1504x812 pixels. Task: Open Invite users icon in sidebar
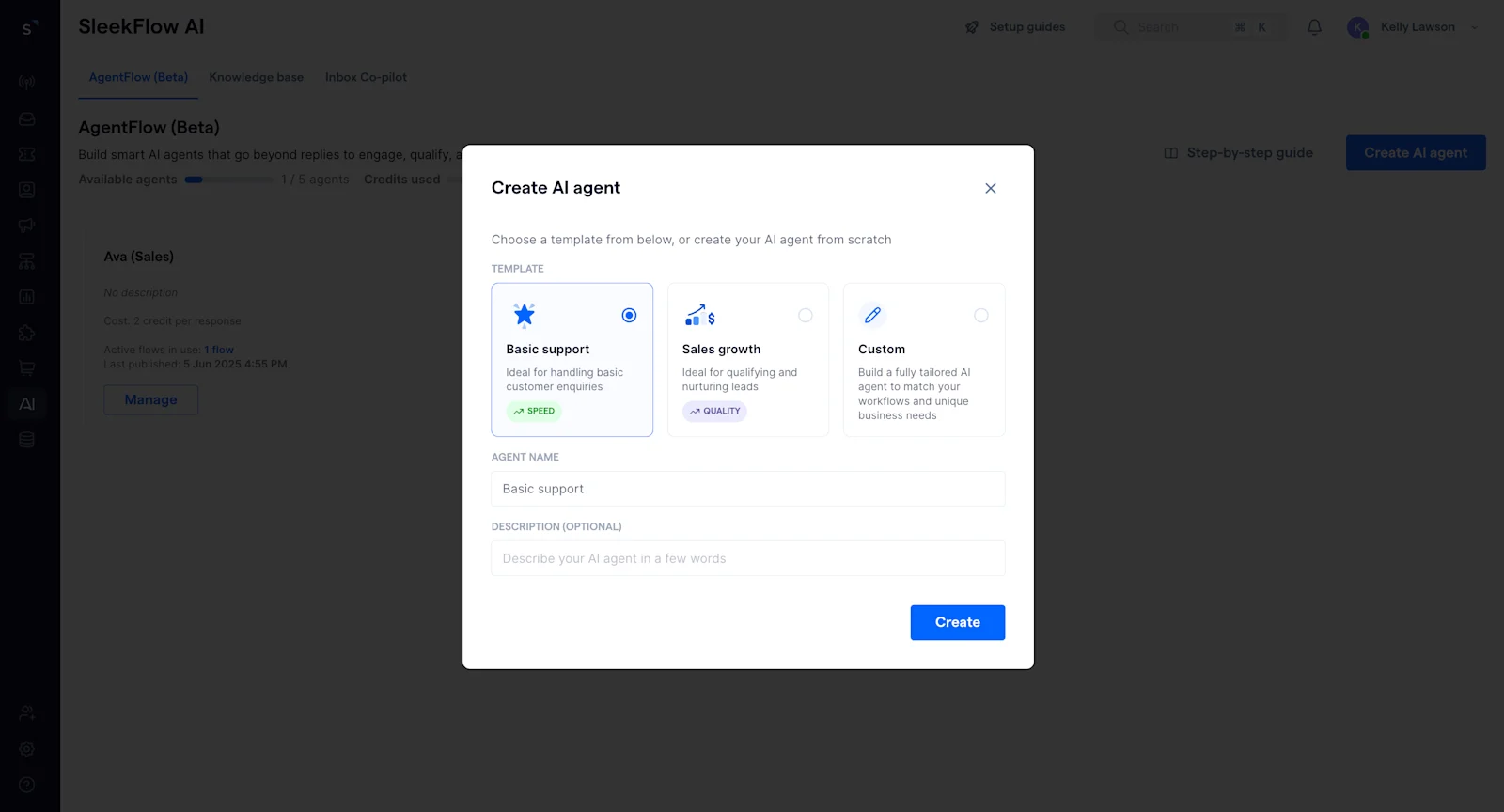click(27, 713)
